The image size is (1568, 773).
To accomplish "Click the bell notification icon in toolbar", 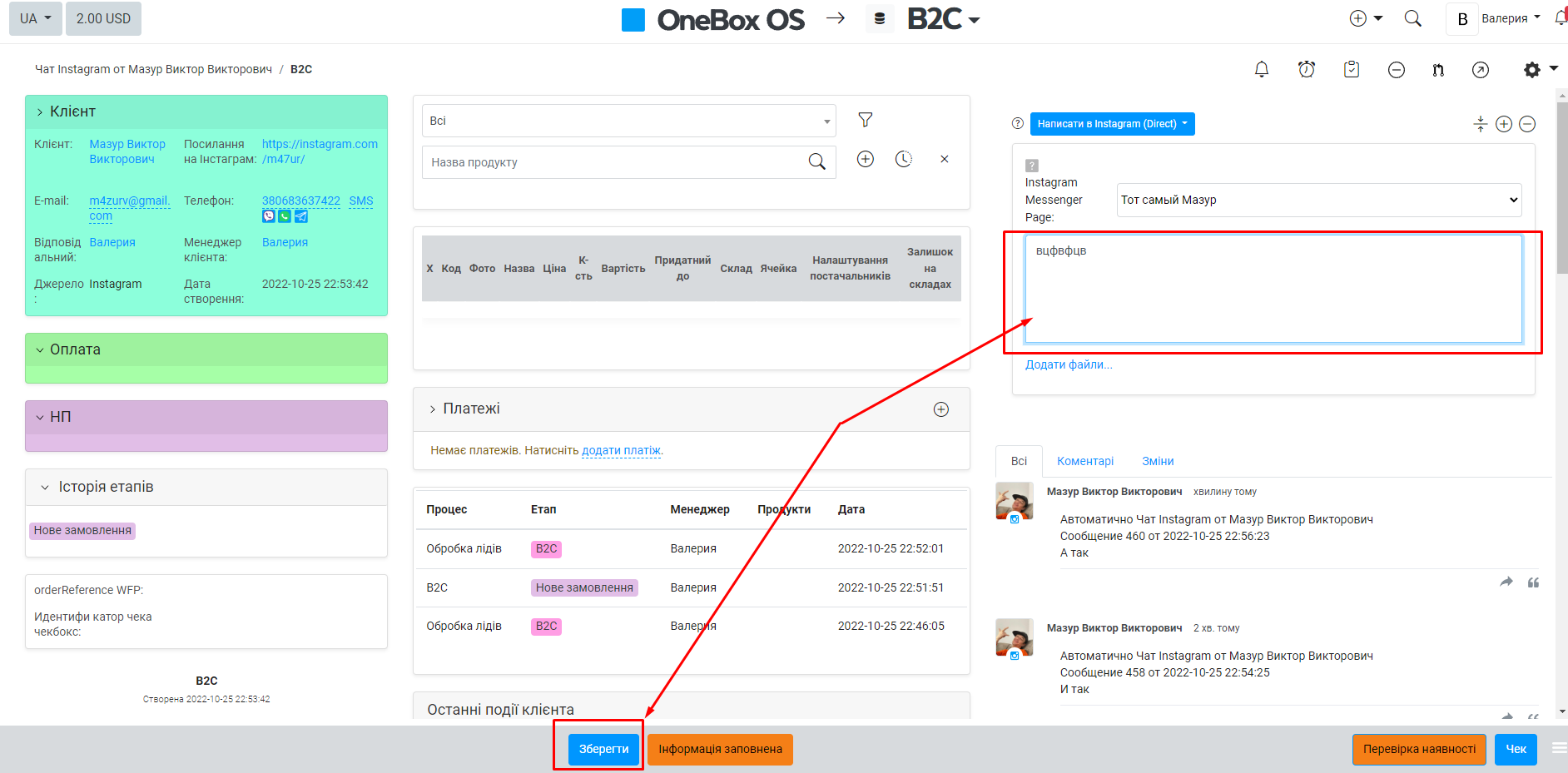I will pyautogui.click(x=1262, y=70).
